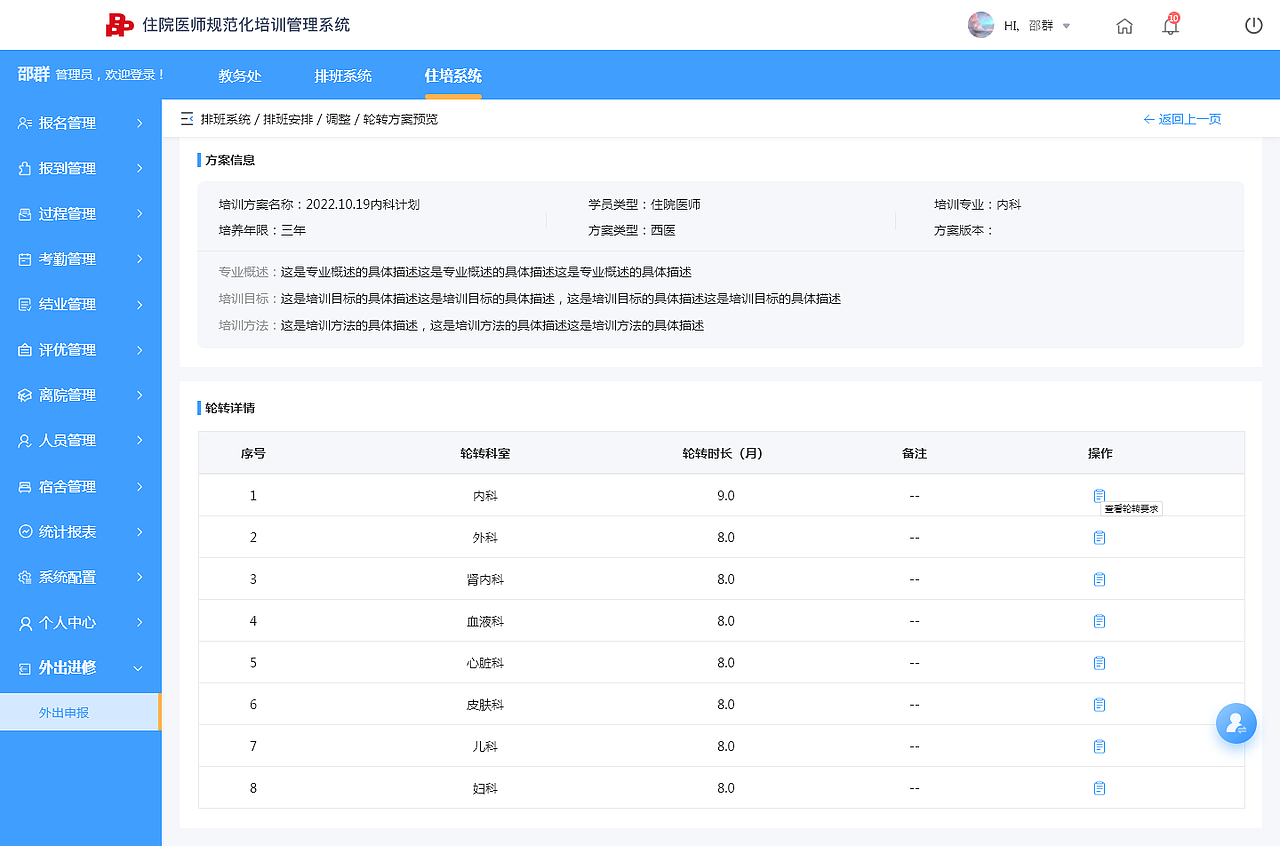Click the 报名管理 sidebar icon

[25, 123]
